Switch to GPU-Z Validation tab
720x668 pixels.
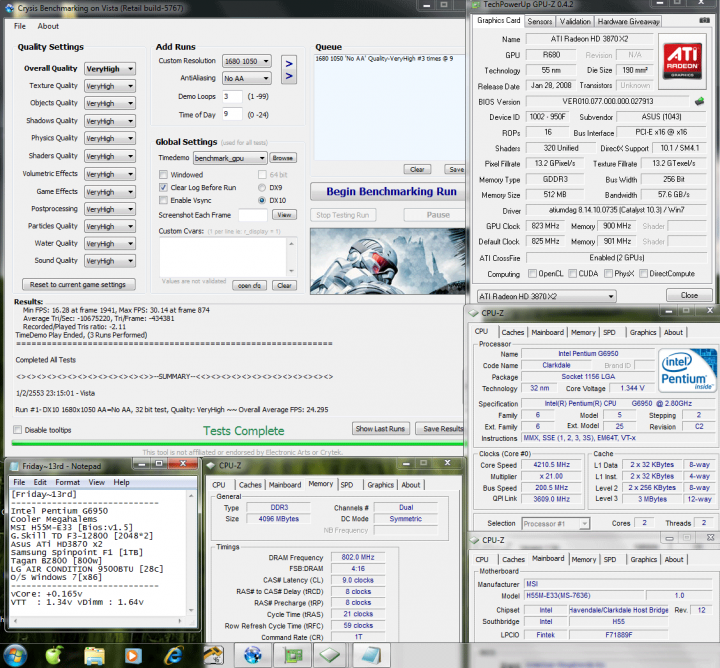(575, 22)
